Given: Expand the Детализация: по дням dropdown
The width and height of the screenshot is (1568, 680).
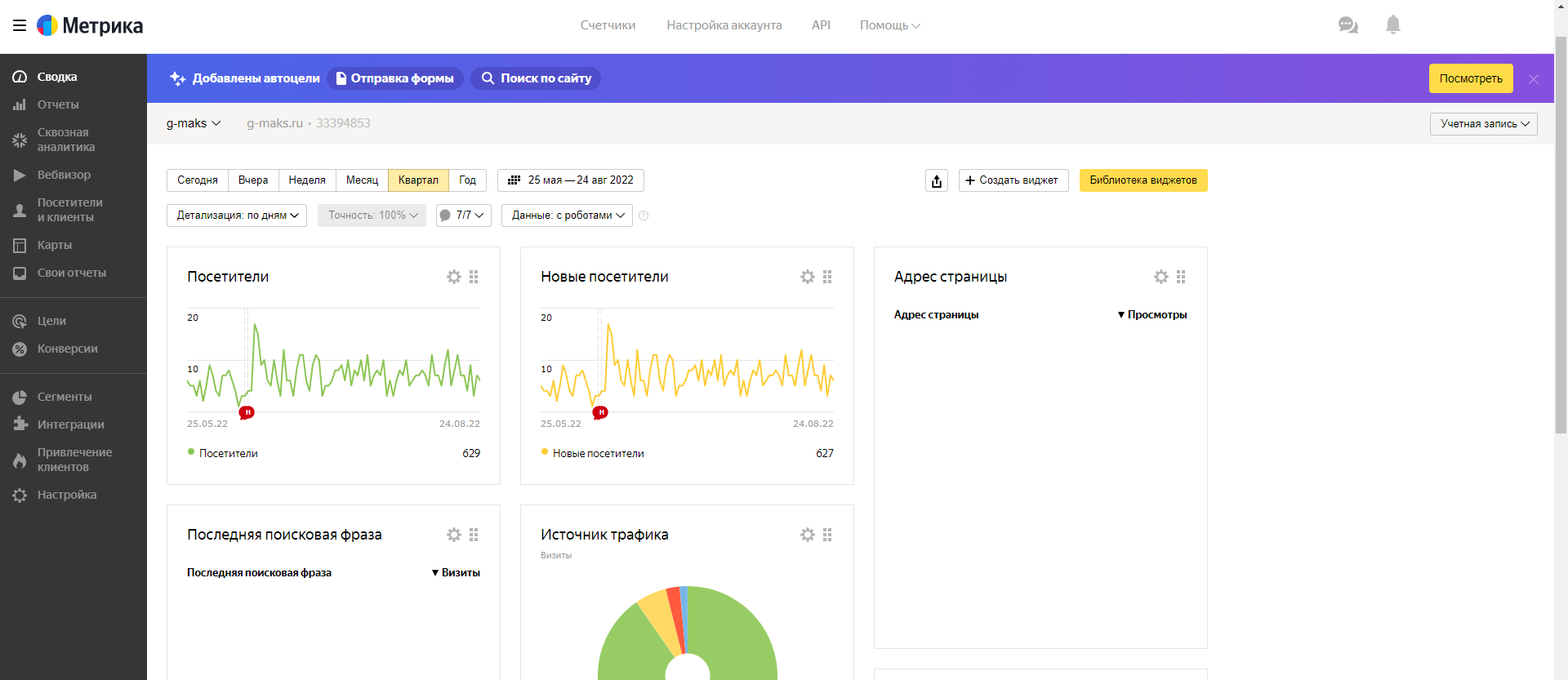Looking at the screenshot, I should [x=237, y=216].
